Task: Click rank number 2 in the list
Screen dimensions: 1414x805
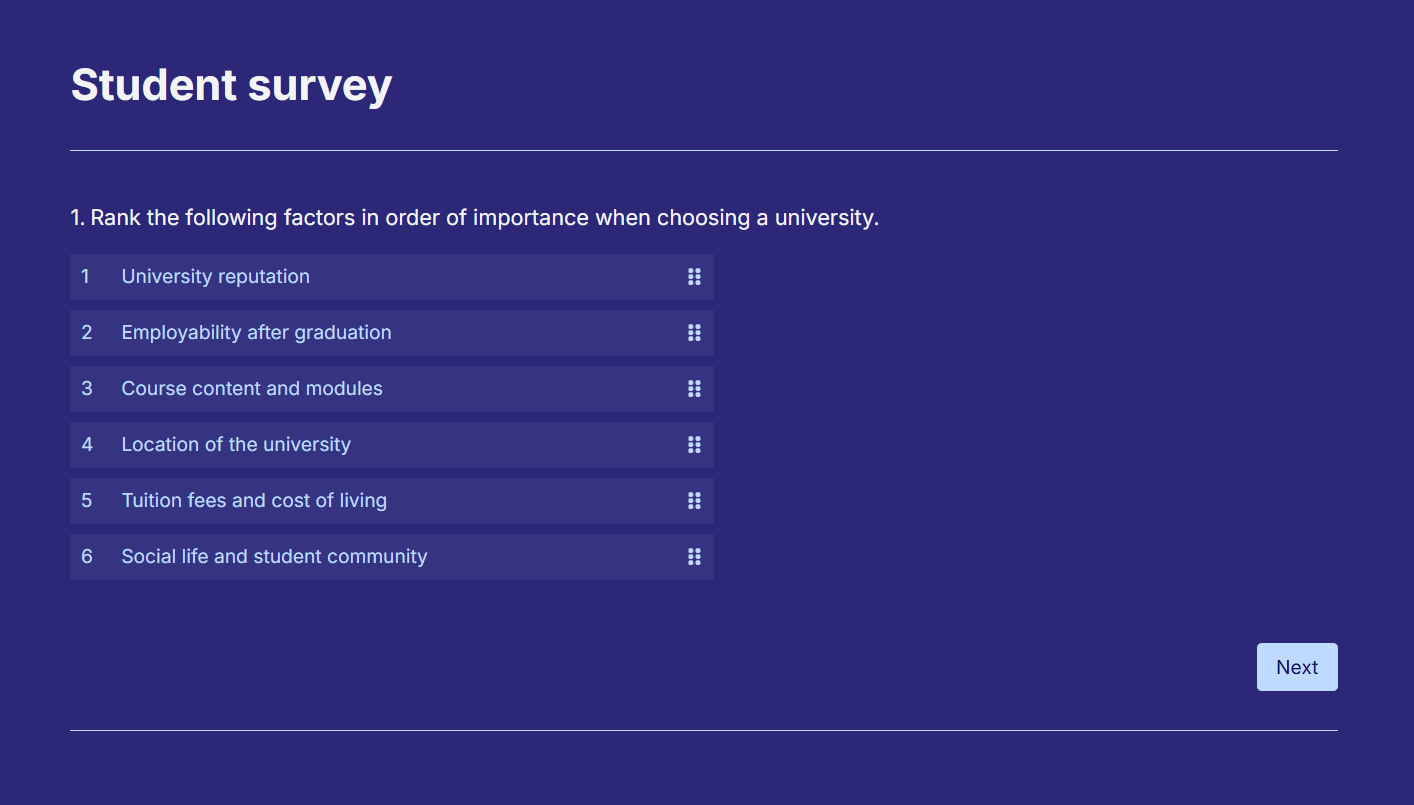Action: (x=87, y=333)
